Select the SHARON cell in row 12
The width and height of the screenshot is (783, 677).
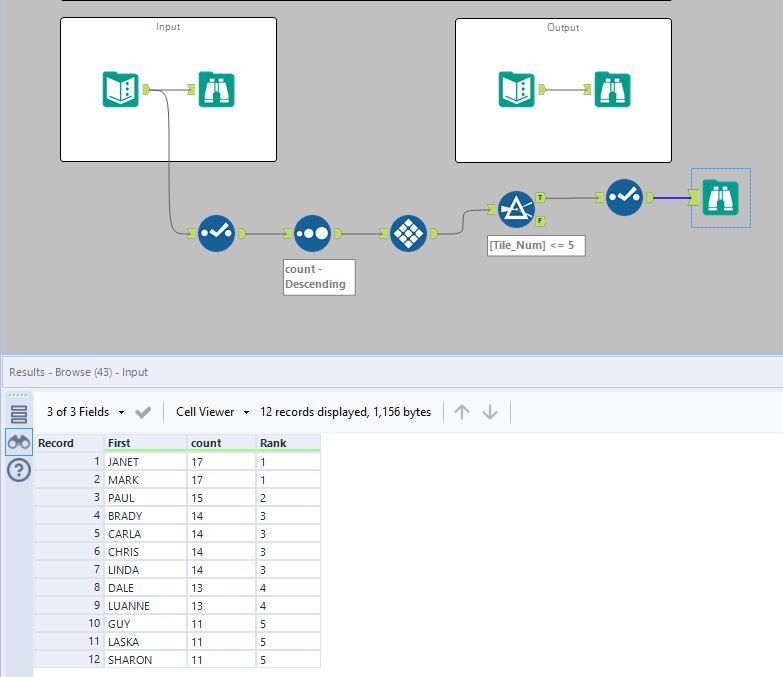click(145, 660)
